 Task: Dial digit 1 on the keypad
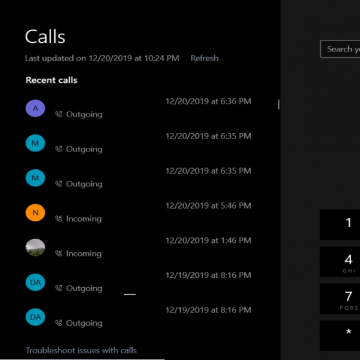coord(340,225)
